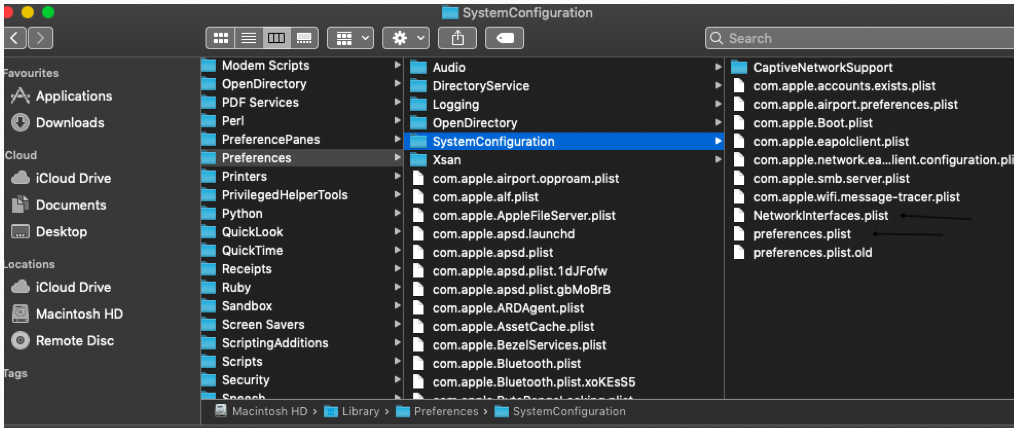The width and height of the screenshot is (1014, 428).
Task: Expand the ScriptingAdditions folder arrow
Action: [x=397, y=343]
